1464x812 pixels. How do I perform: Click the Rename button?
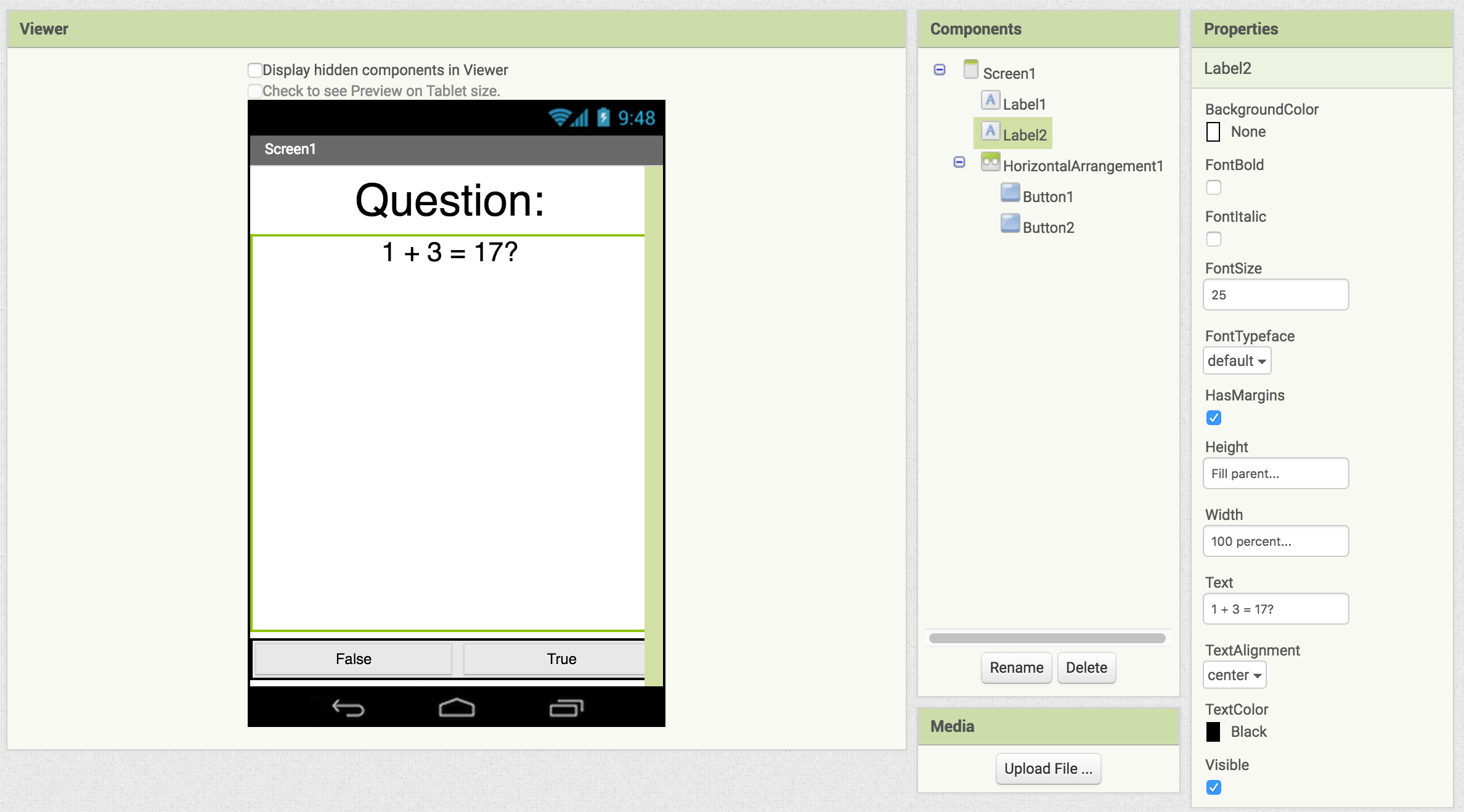click(1016, 668)
